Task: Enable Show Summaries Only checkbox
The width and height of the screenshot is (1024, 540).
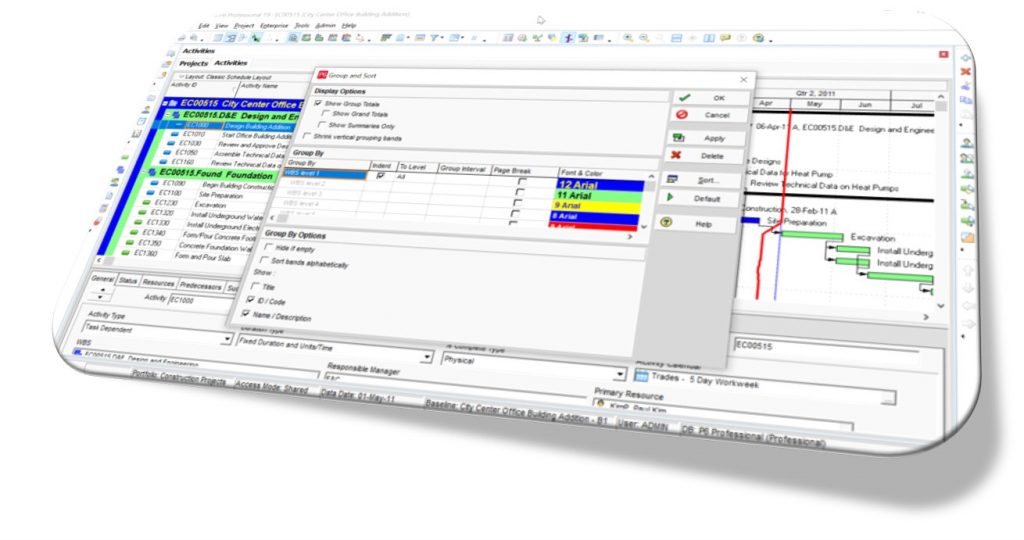Action: coord(321,125)
